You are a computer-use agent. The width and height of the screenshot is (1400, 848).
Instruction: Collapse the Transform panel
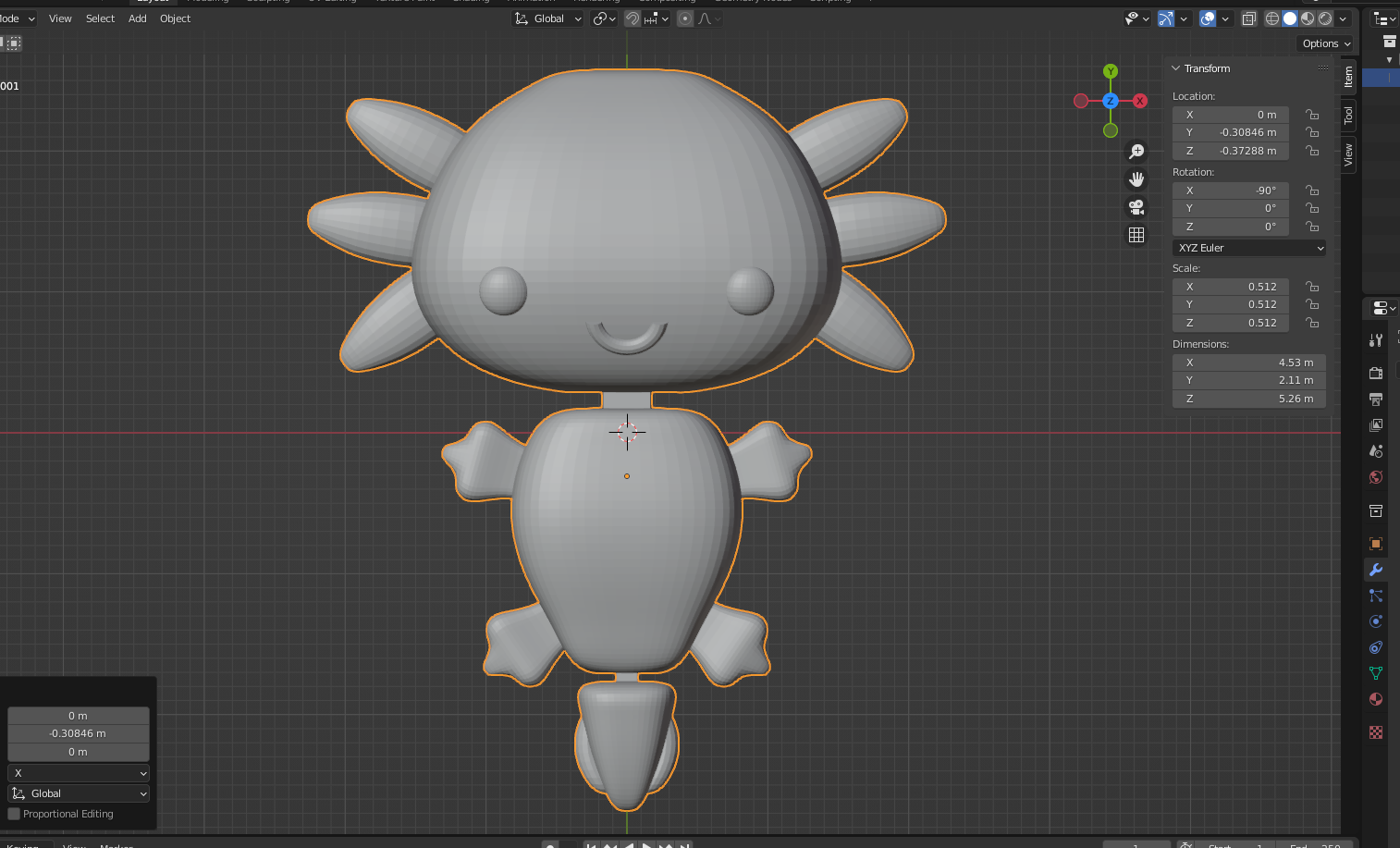tap(1176, 68)
